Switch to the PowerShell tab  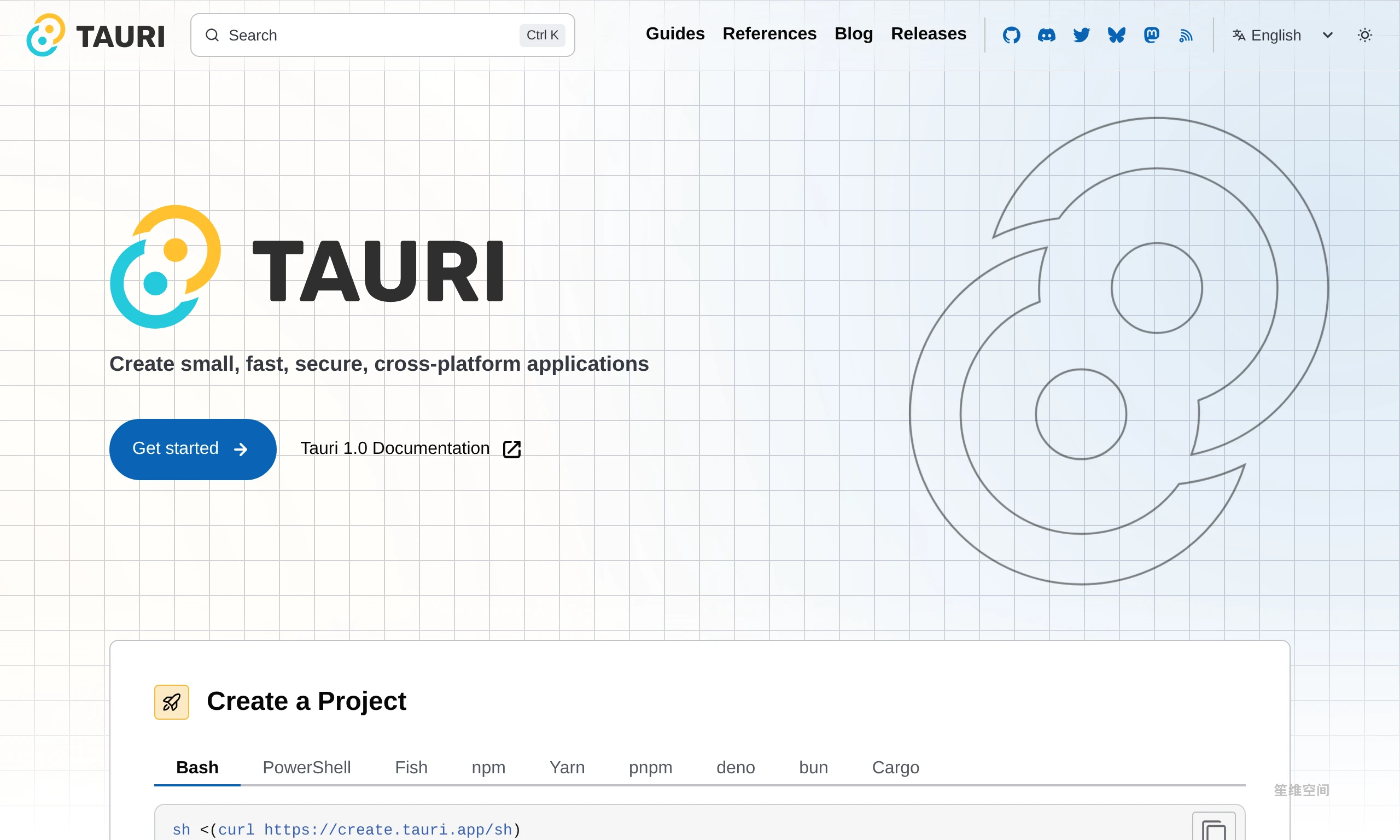pos(307,768)
